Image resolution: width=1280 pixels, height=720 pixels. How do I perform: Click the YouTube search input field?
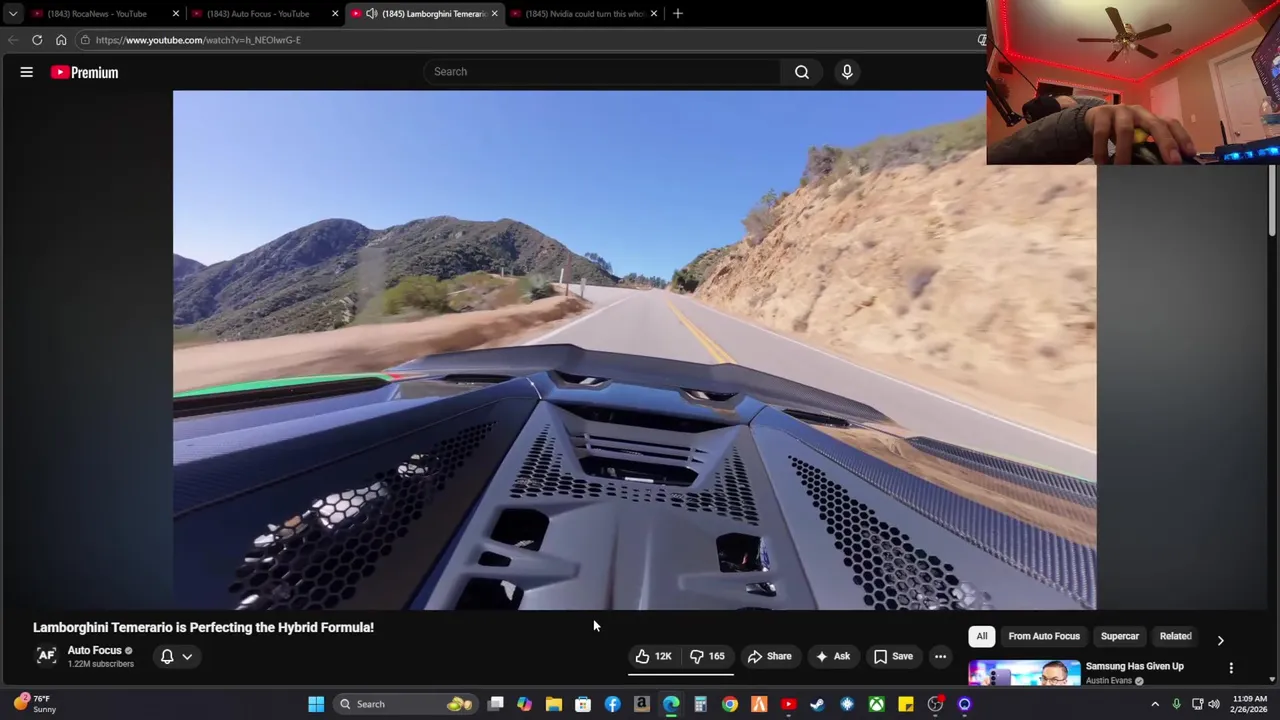602,72
